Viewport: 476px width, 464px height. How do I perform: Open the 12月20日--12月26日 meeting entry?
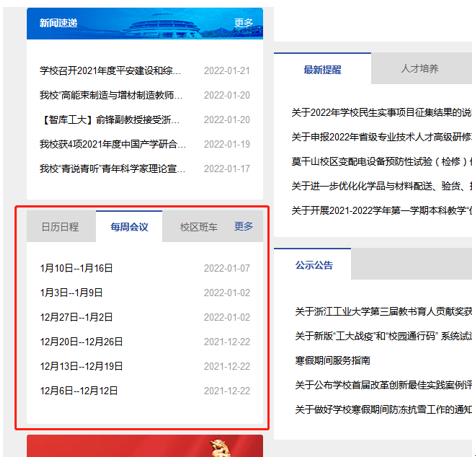pyautogui.click(x=81, y=342)
